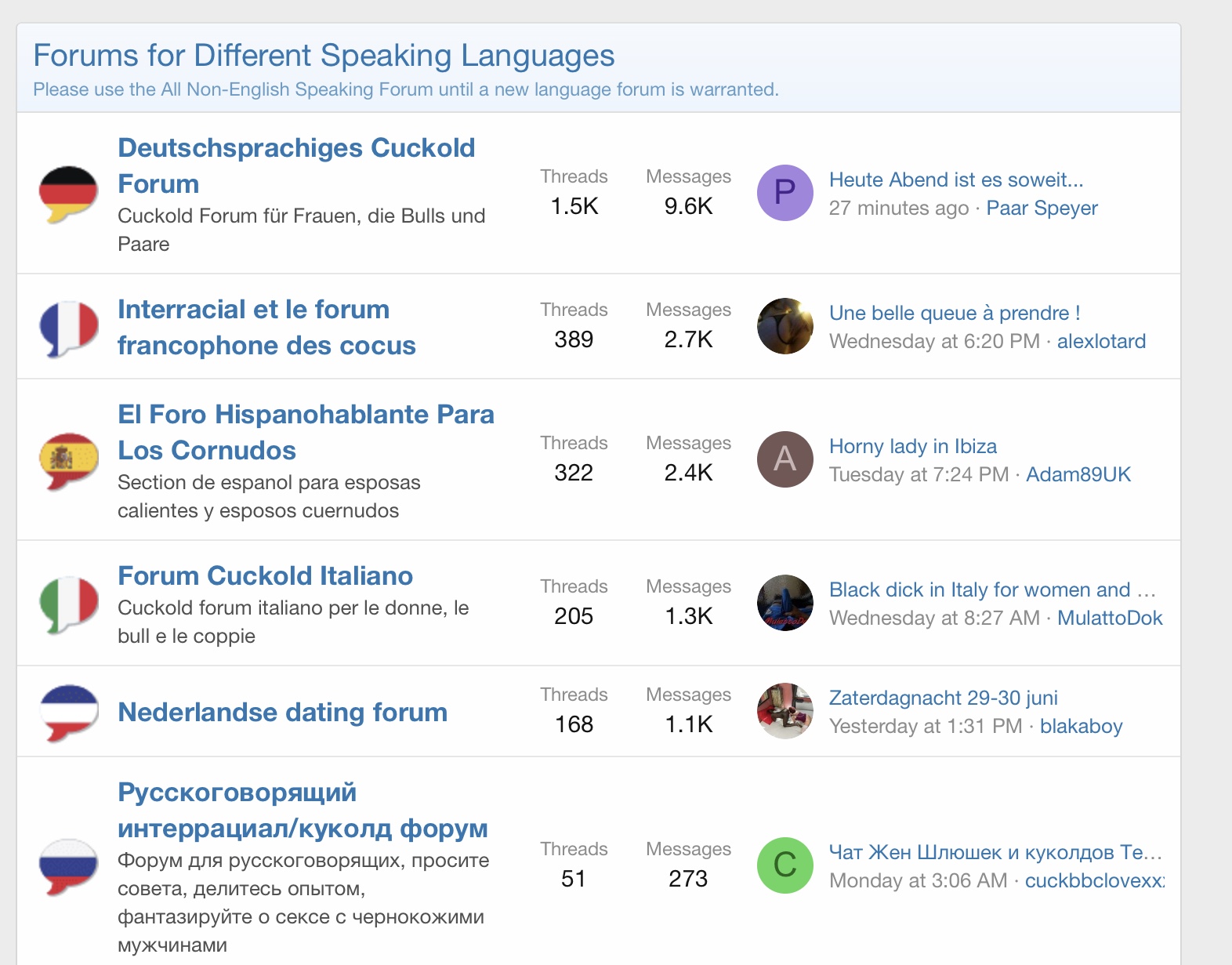
Task: Click the 322 threads count
Action: pos(574,473)
